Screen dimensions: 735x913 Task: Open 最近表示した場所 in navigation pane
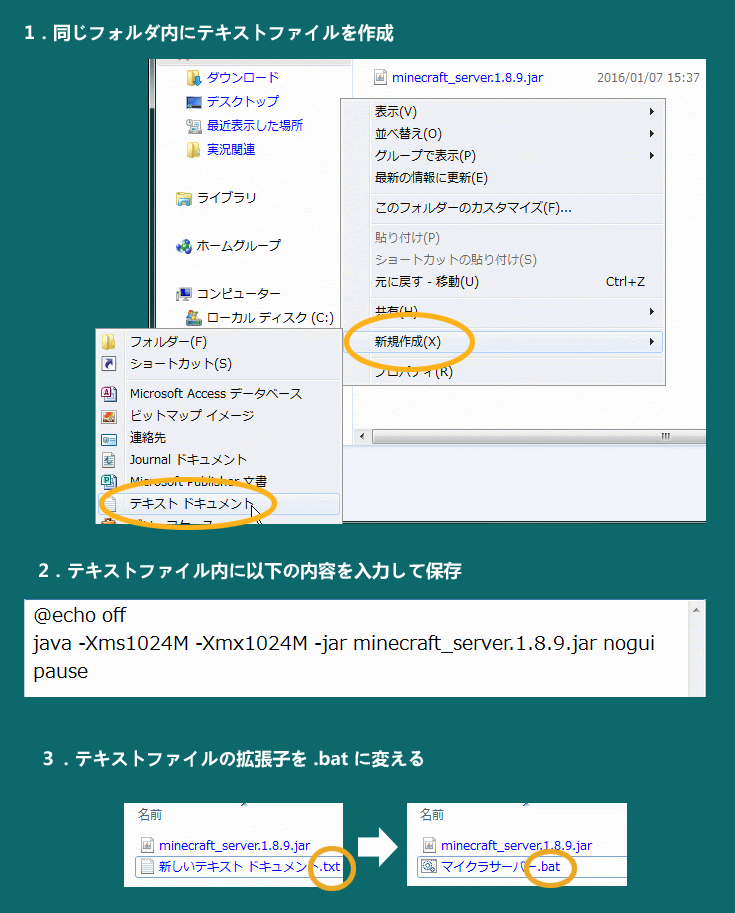tap(255, 126)
